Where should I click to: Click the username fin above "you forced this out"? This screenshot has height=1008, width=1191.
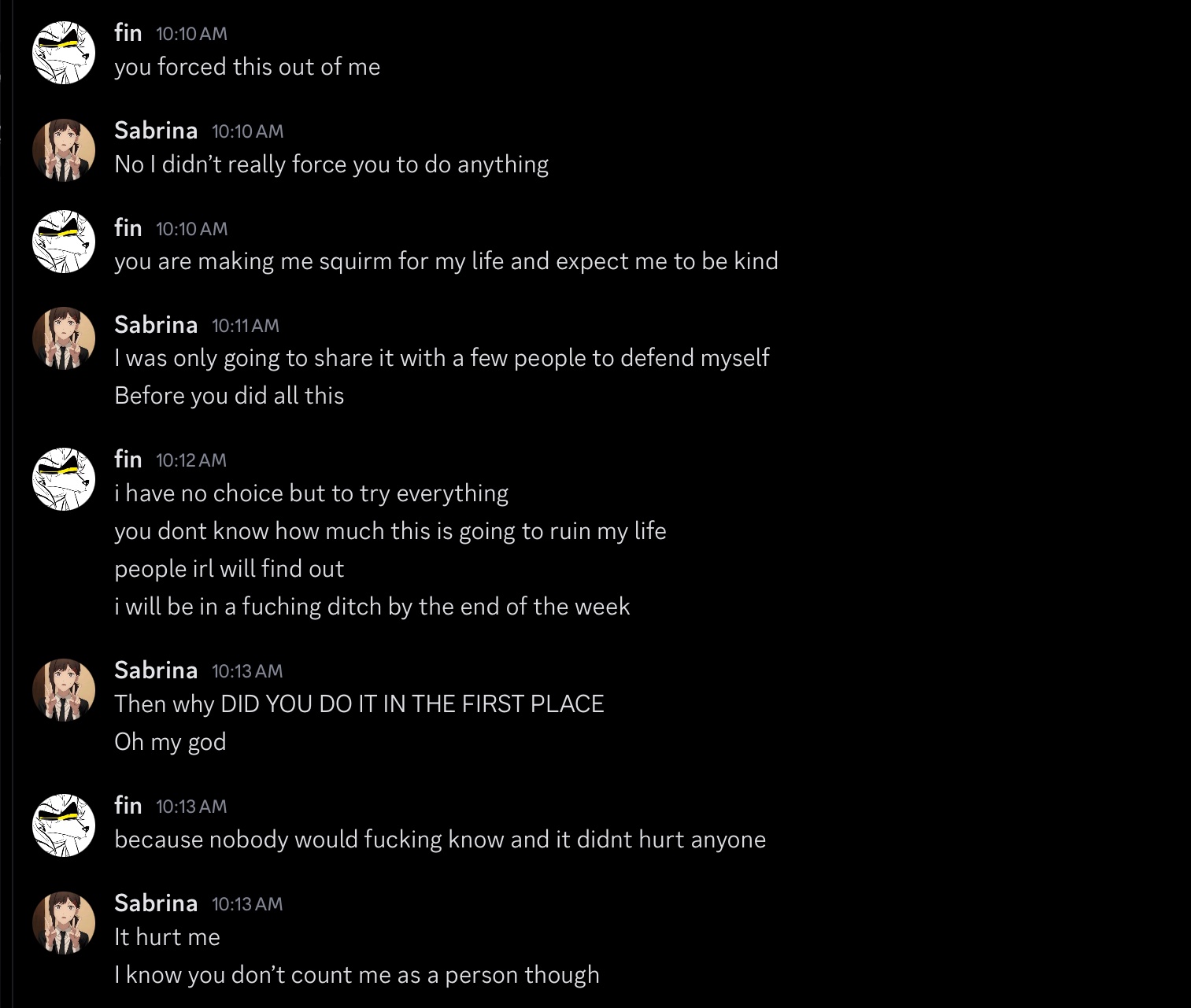[128, 32]
